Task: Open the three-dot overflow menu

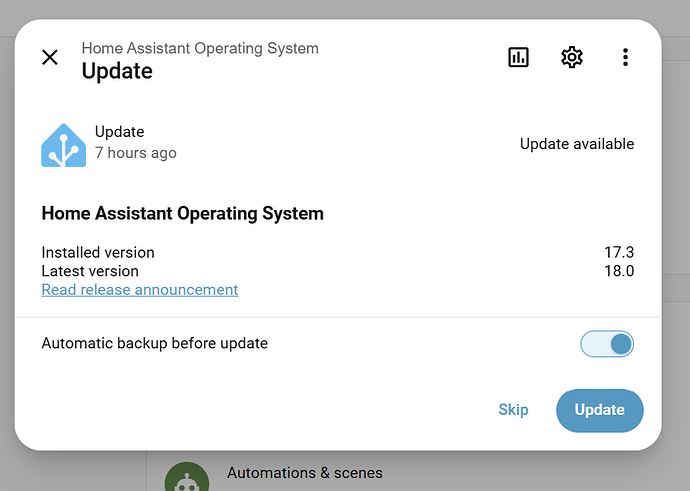Action: pyautogui.click(x=625, y=57)
